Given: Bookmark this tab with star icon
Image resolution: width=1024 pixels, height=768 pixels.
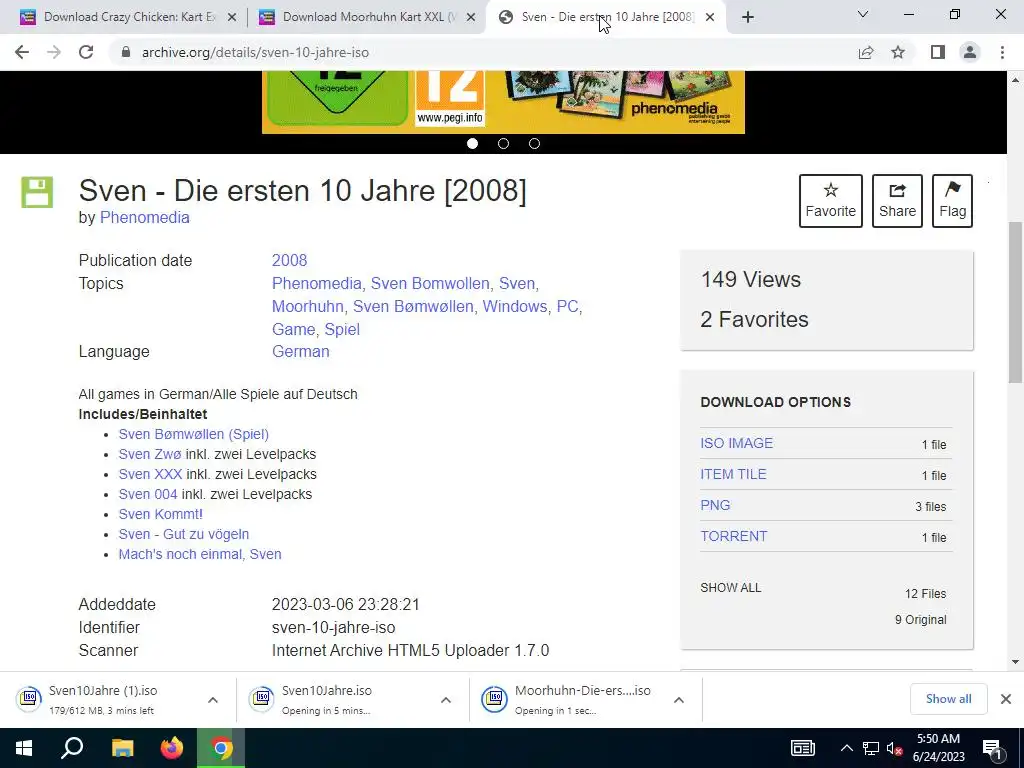Looking at the screenshot, I should pyautogui.click(x=898, y=52).
